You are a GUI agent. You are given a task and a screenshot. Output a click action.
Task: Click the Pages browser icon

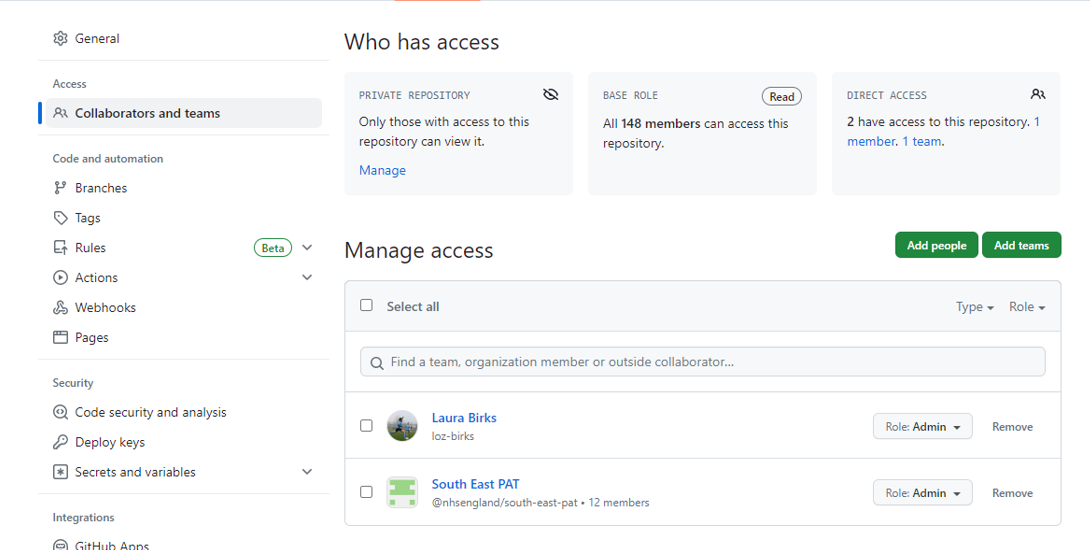[x=60, y=337]
